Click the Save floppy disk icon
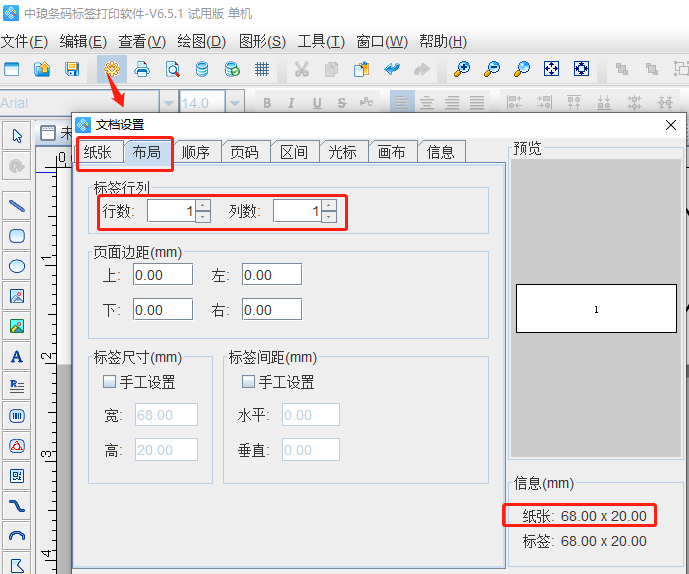 point(72,69)
